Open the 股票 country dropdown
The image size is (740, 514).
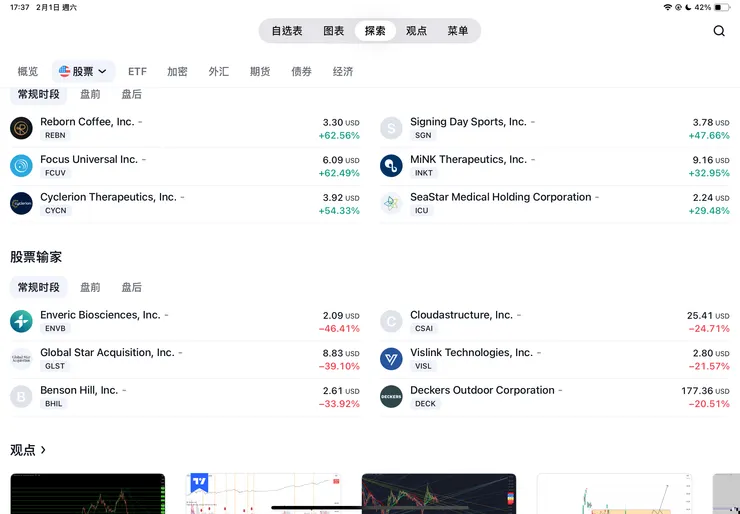click(x=83, y=71)
